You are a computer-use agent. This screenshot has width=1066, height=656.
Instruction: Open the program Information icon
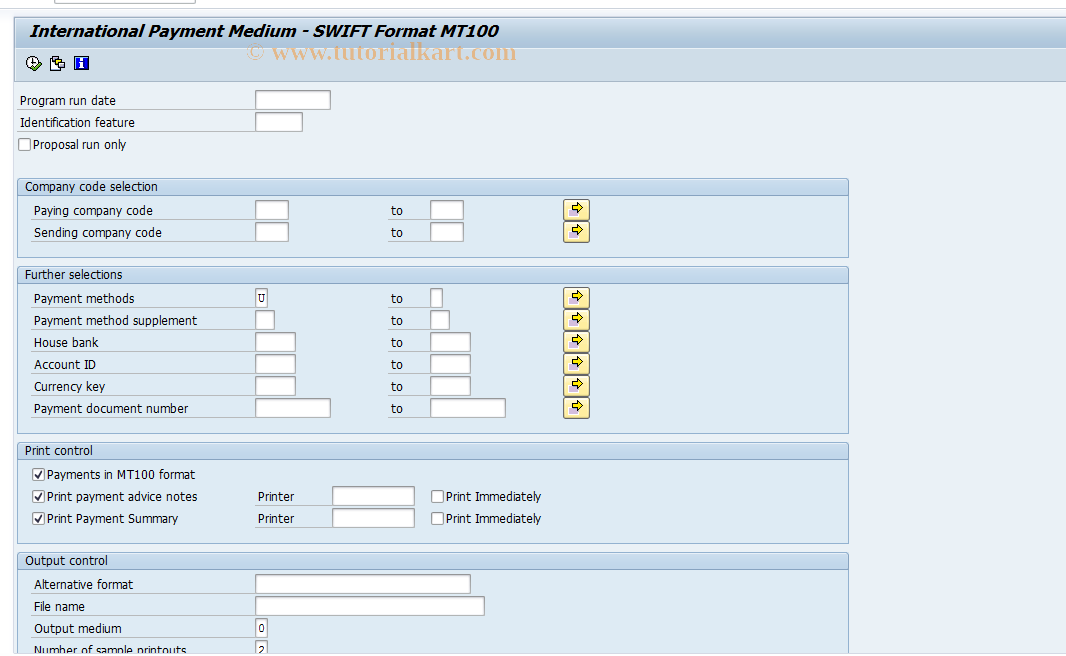pyautogui.click(x=82, y=63)
